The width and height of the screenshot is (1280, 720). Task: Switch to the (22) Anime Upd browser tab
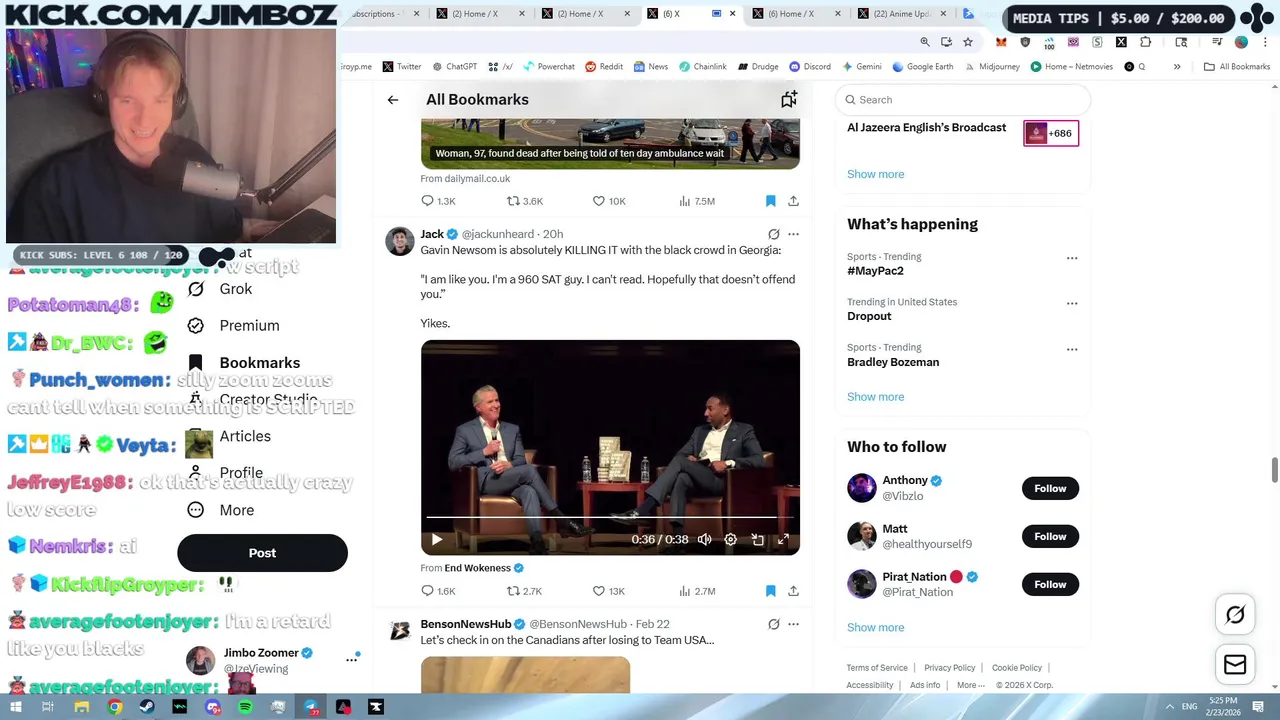(x=902, y=14)
